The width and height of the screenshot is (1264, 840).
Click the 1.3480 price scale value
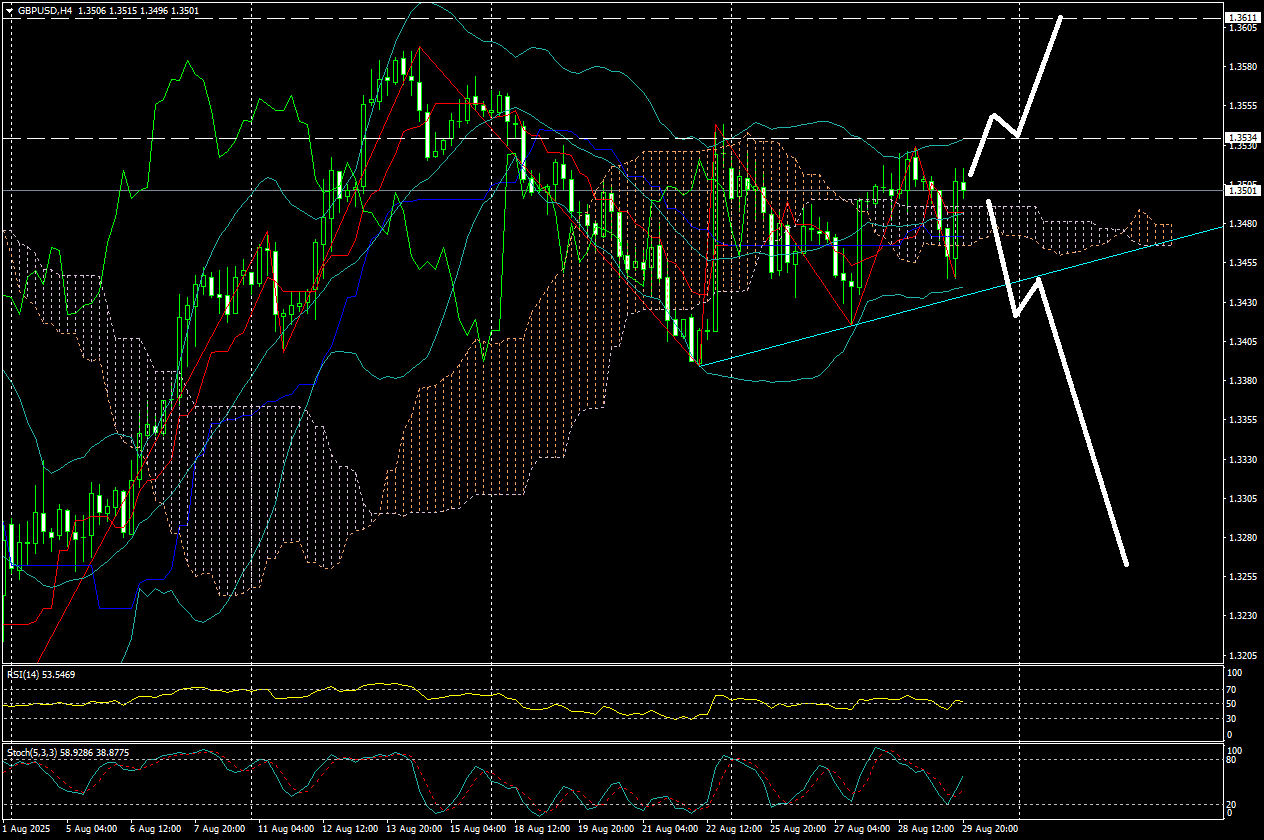tap(1243, 224)
